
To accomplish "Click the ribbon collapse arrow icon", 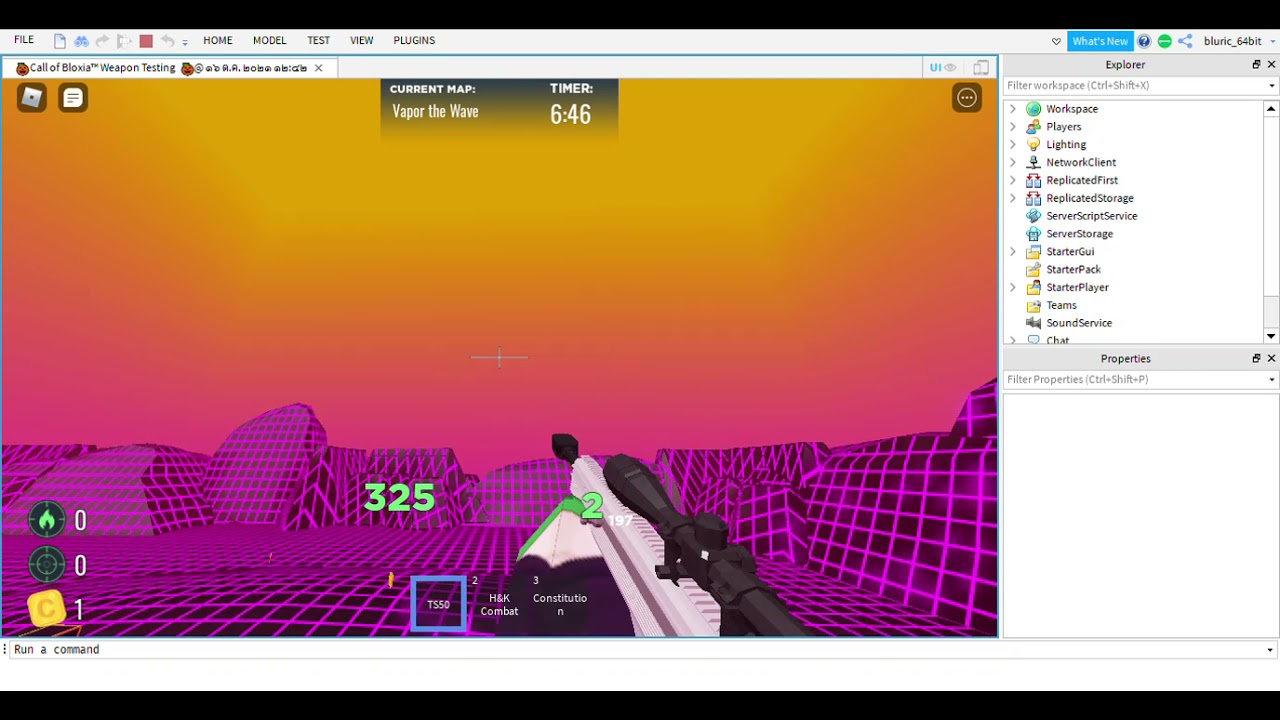I will point(1056,42).
